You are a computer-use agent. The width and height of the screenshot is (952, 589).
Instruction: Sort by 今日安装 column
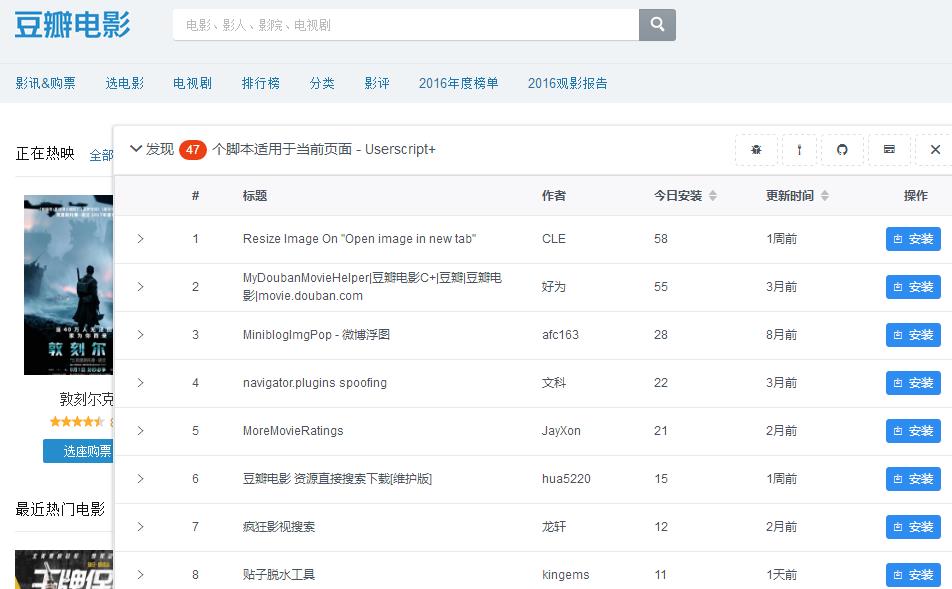pos(685,196)
